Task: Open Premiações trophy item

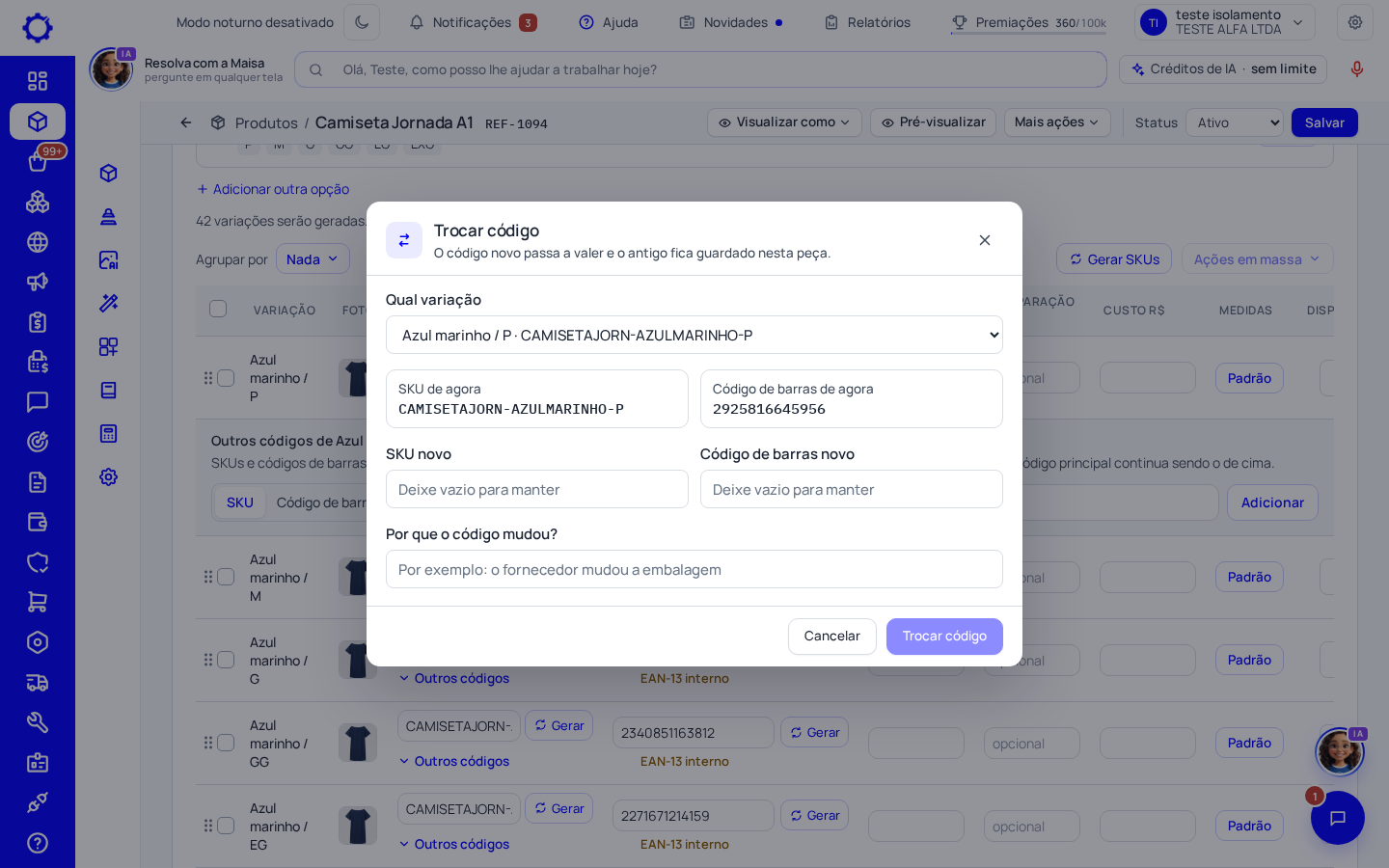Action: pos(1029,22)
